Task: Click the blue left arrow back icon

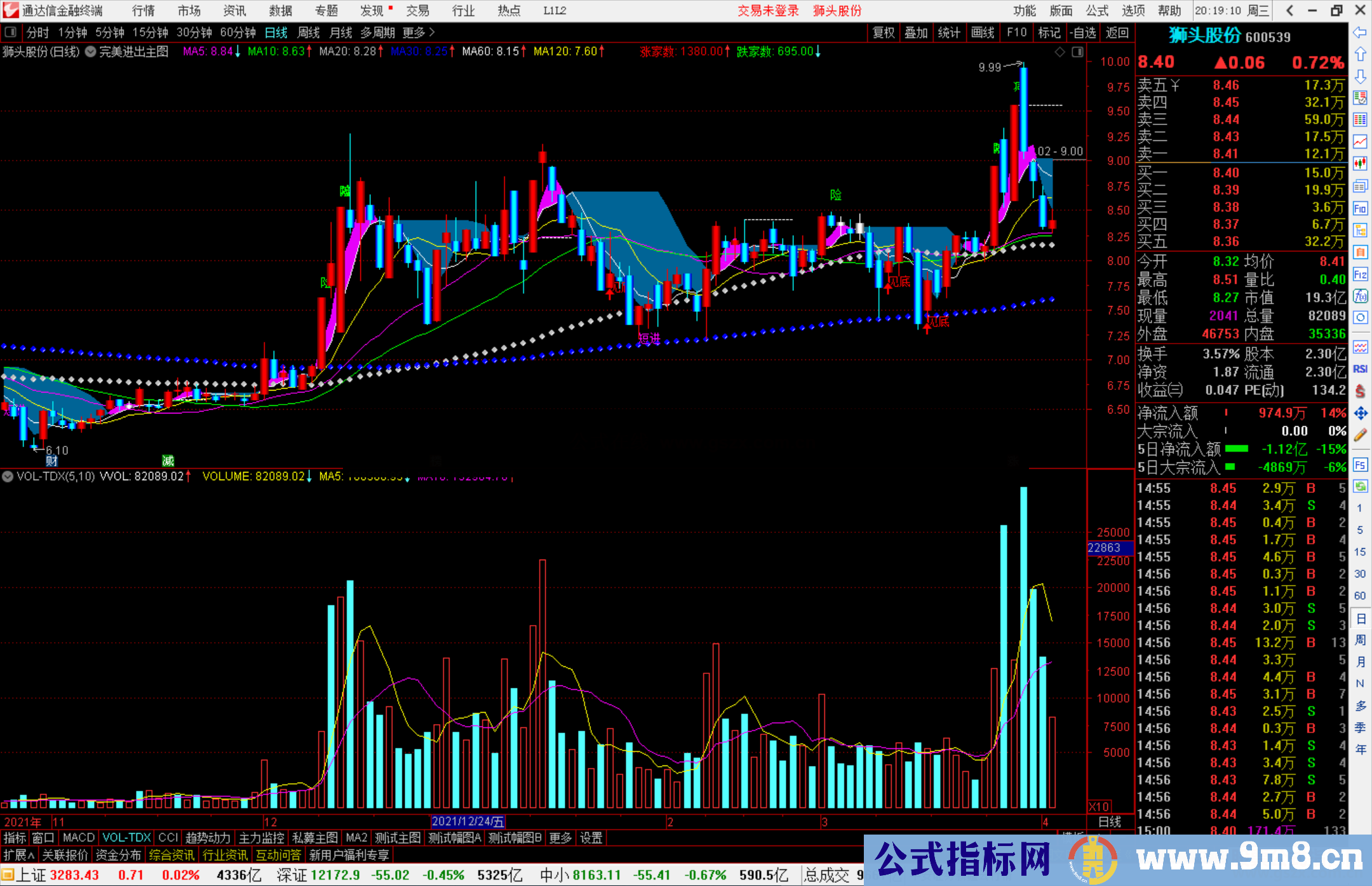Action: (x=1360, y=32)
